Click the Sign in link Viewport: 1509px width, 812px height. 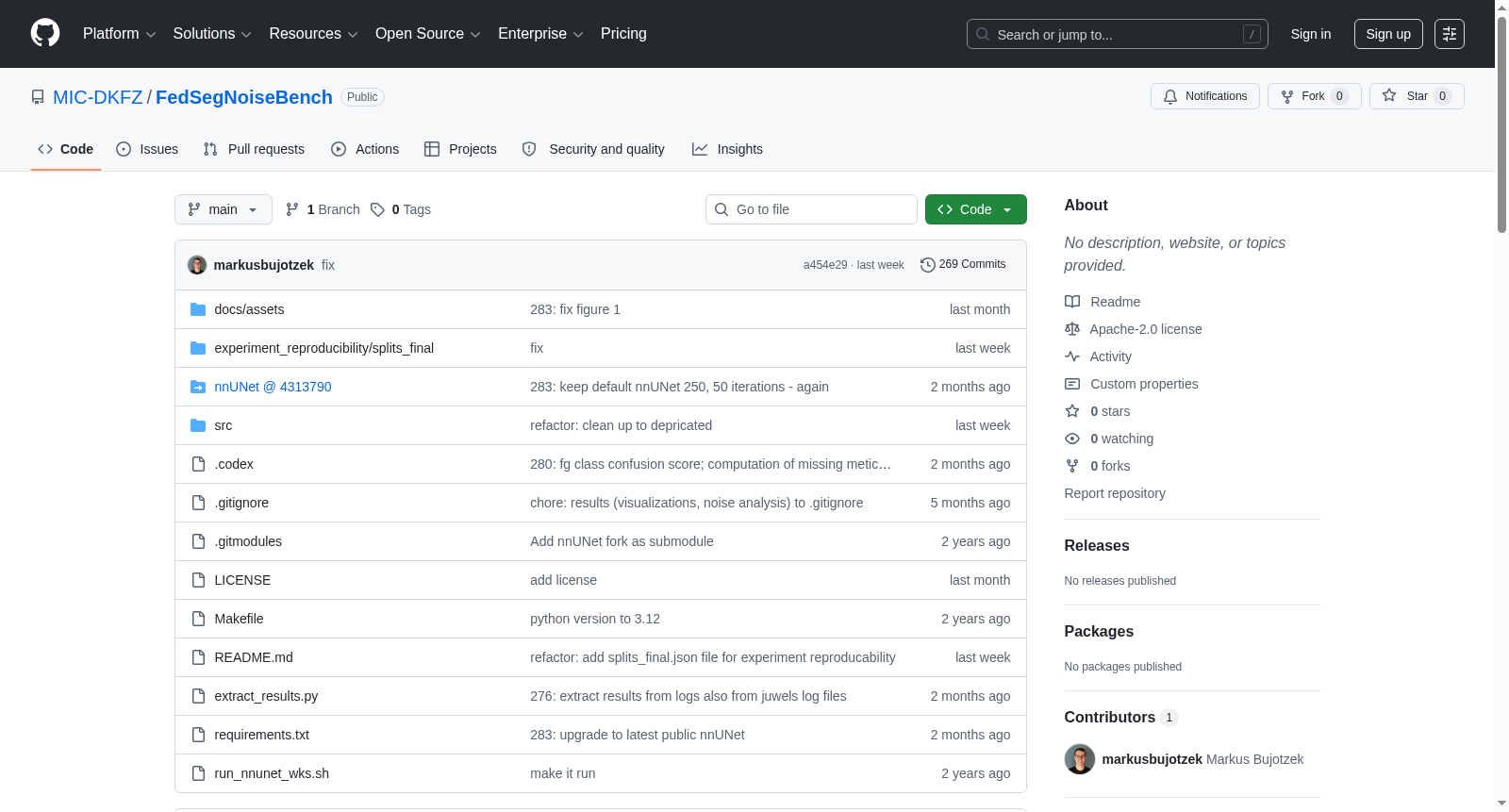point(1311,34)
